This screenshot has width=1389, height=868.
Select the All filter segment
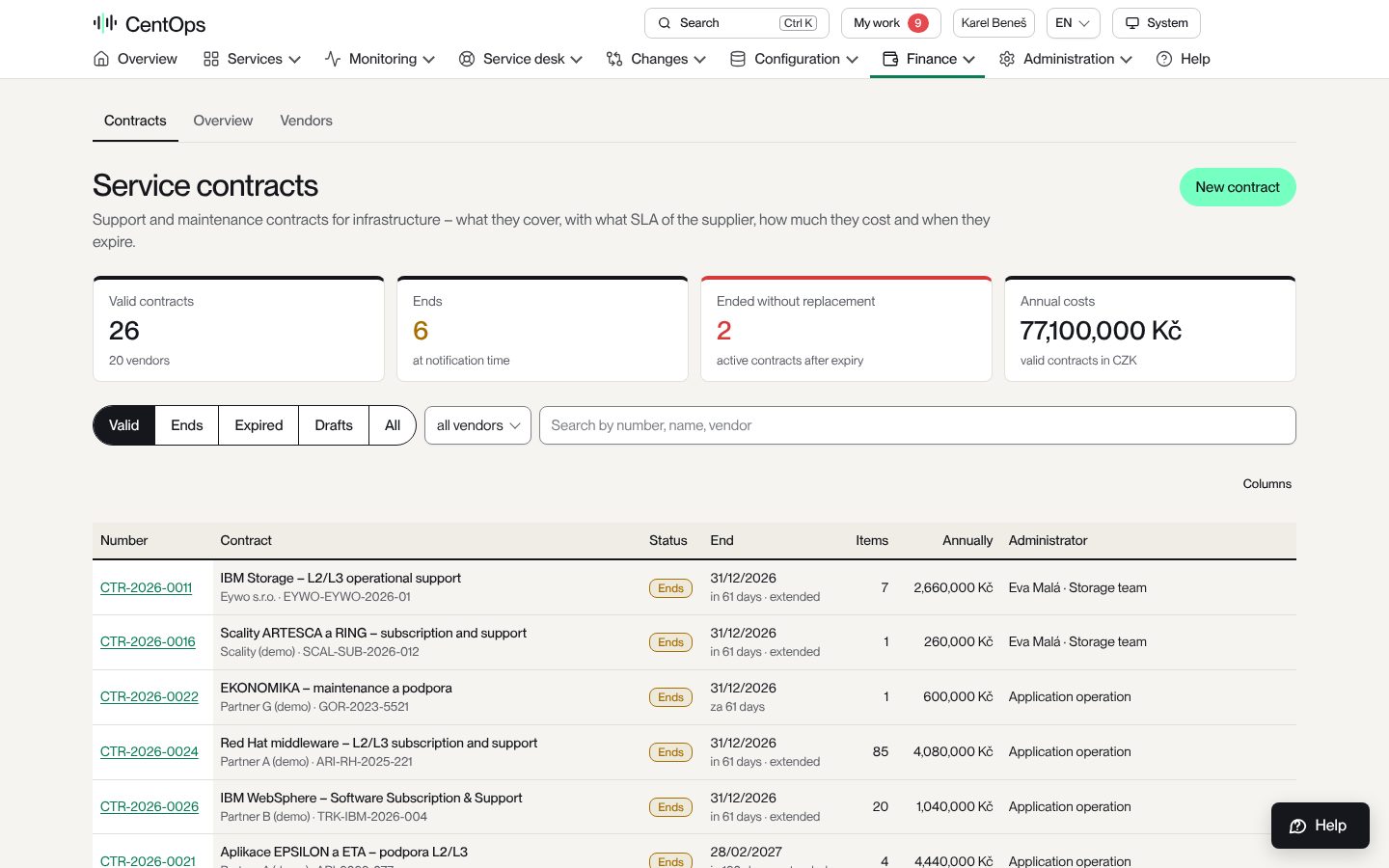393,425
